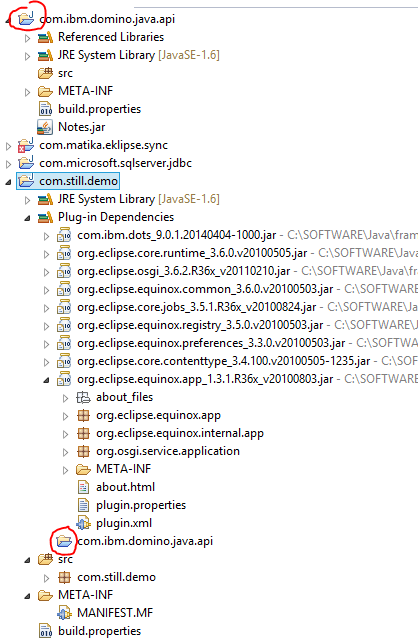Click the MANIFEST.MF file icon
This screenshot has height=643, width=418.
[64, 613]
